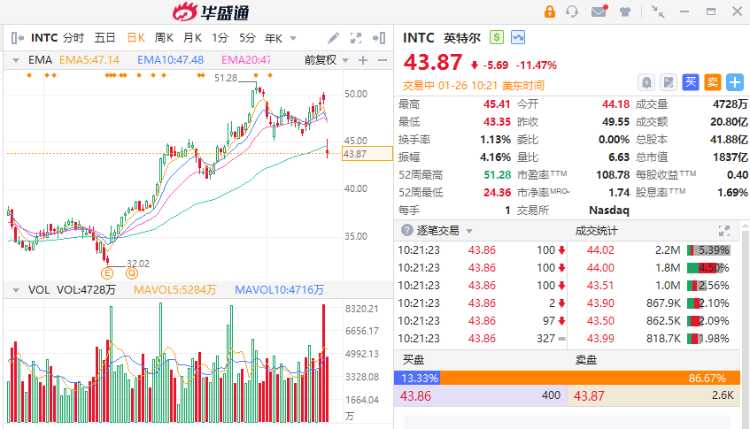Click the help question mark by 逐笔交易
750x429 pixels.
coord(407,231)
